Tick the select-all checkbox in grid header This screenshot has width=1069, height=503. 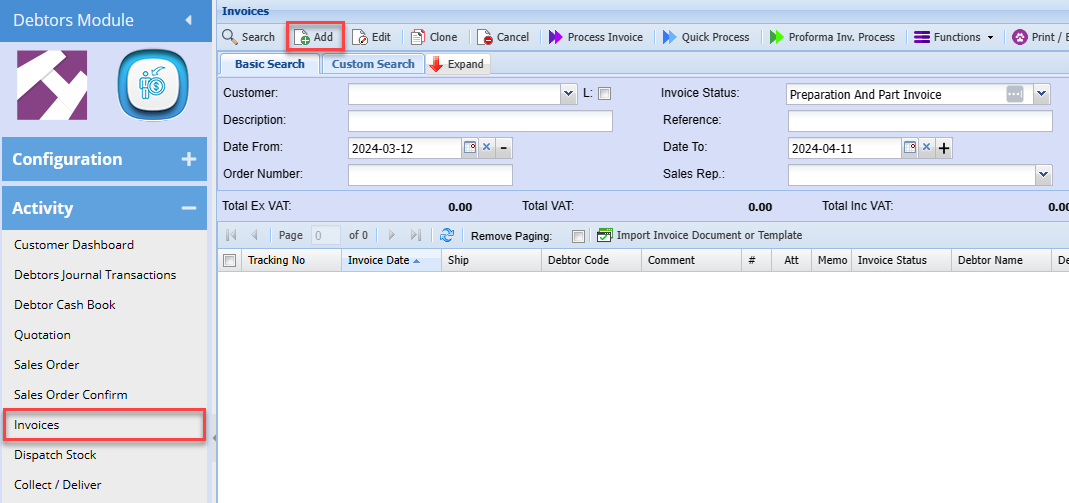[229, 260]
